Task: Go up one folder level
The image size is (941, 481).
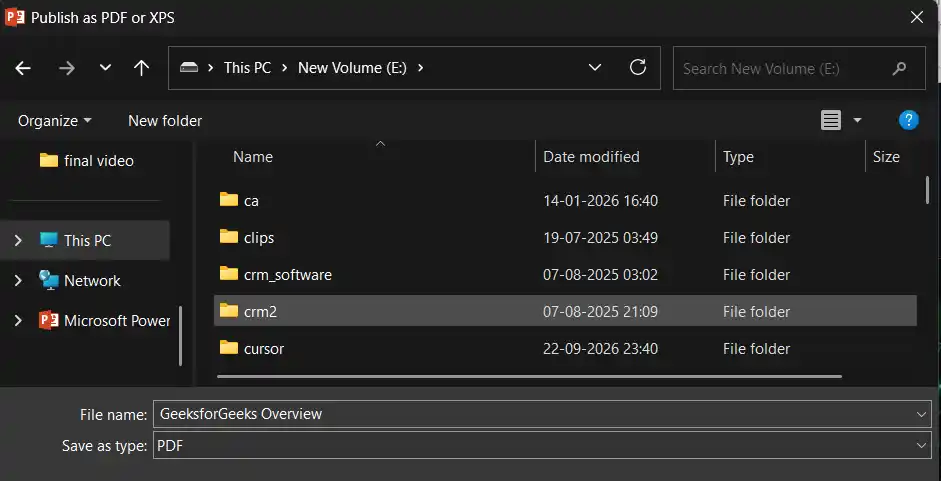Action: click(x=141, y=68)
